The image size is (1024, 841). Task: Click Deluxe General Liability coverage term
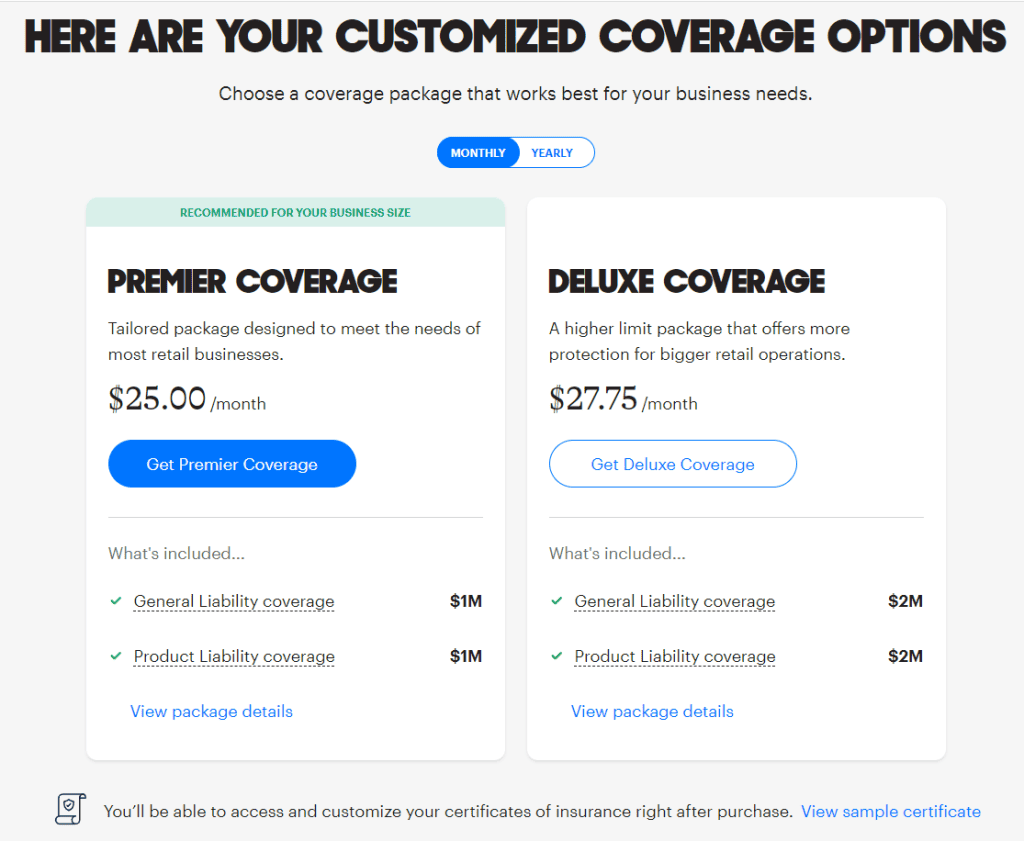click(675, 601)
